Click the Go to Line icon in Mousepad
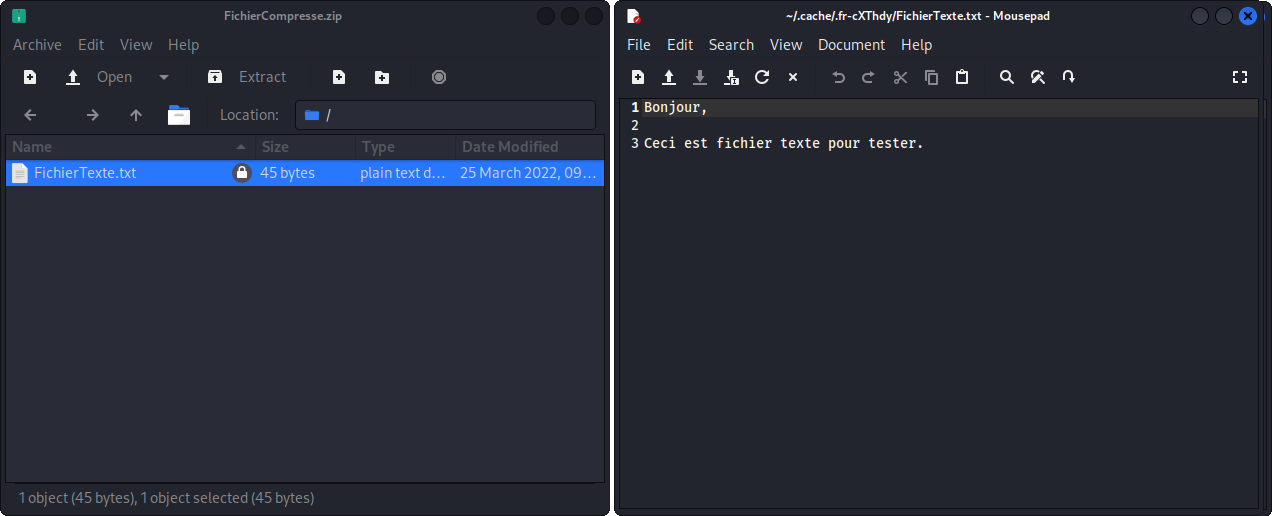The image size is (1272, 516). (1069, 77)
